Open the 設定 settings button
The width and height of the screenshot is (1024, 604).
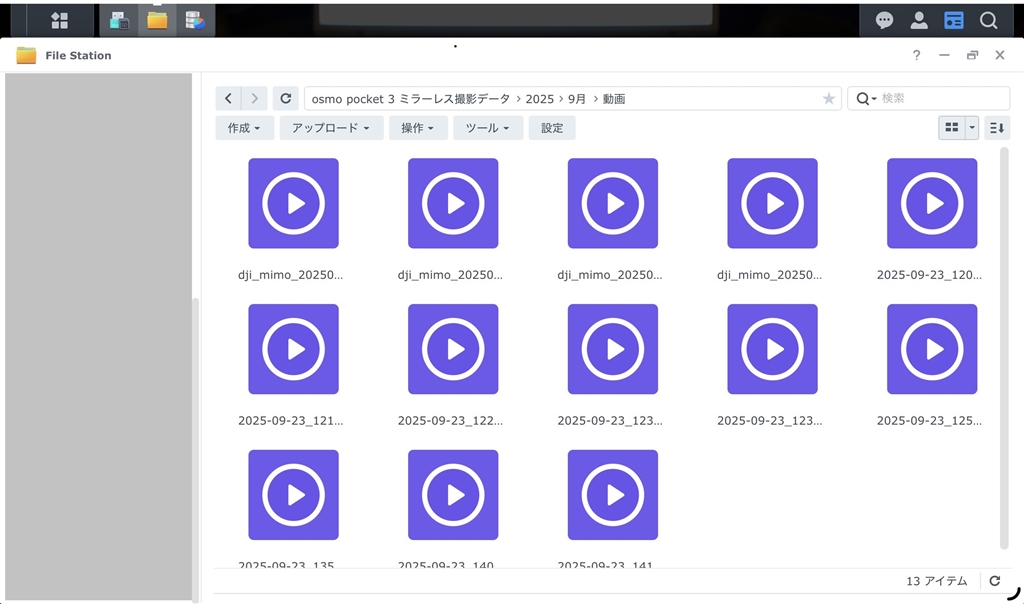[551, 128]
